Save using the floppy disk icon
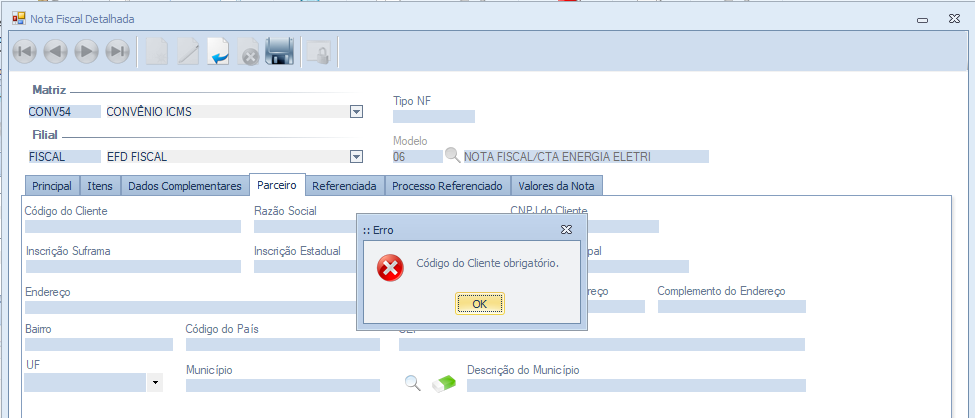Screen dimensions: 975x418 pyautogui.click(x=279, y=52)
